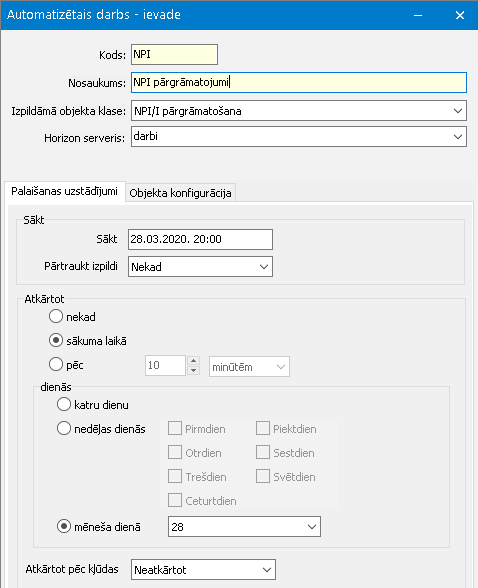Viewport: 478px width, 588px height.
Task: Click the Kods input field
Action: pyautogui.click(x=174, y=54)
